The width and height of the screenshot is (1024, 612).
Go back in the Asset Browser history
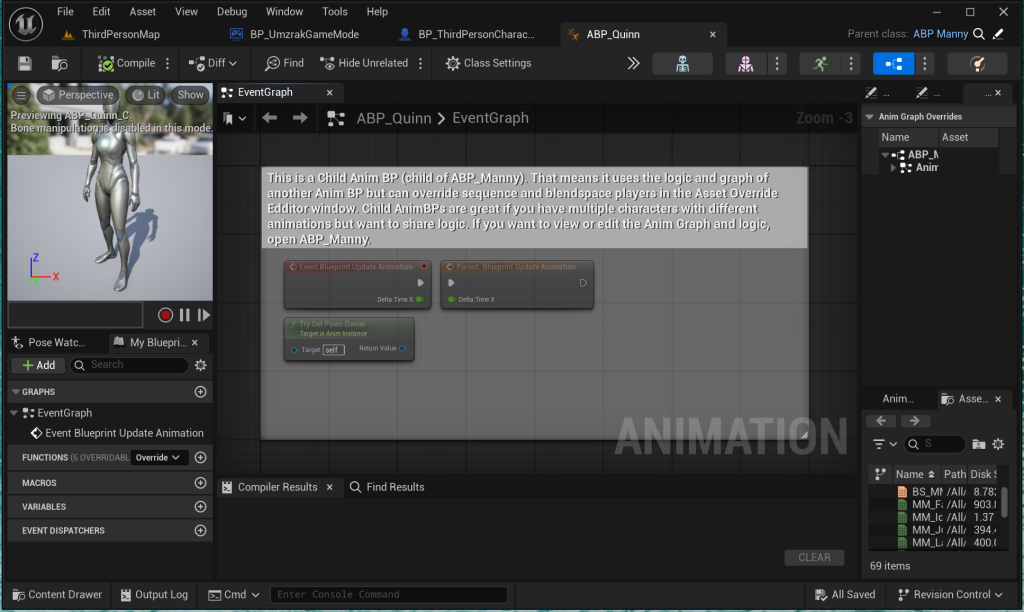[x=881, y=421]
